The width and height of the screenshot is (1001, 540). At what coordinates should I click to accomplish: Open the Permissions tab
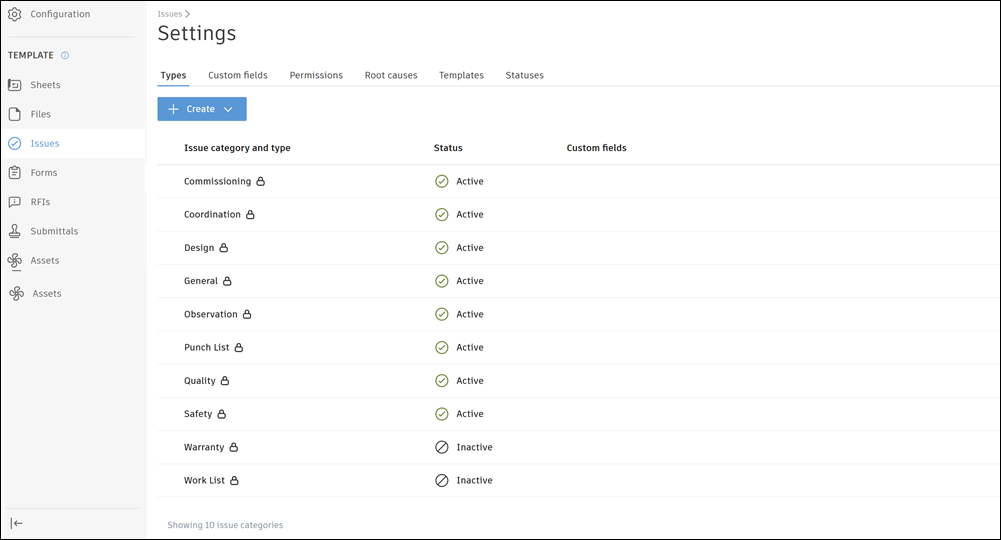[x=316, y=75]
